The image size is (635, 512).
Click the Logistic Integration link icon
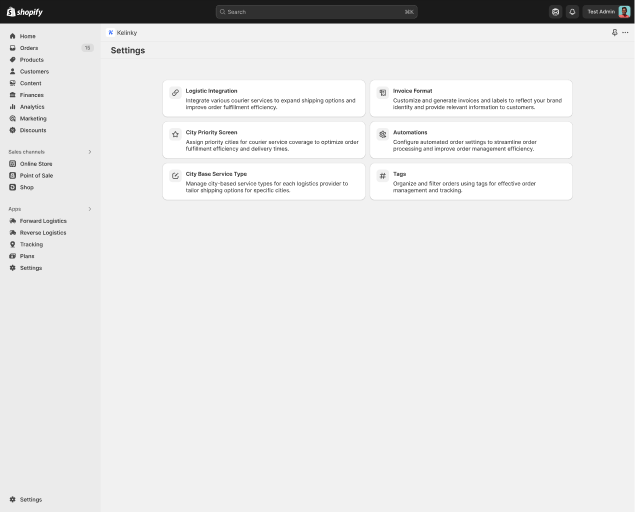(x=175, y=93)
